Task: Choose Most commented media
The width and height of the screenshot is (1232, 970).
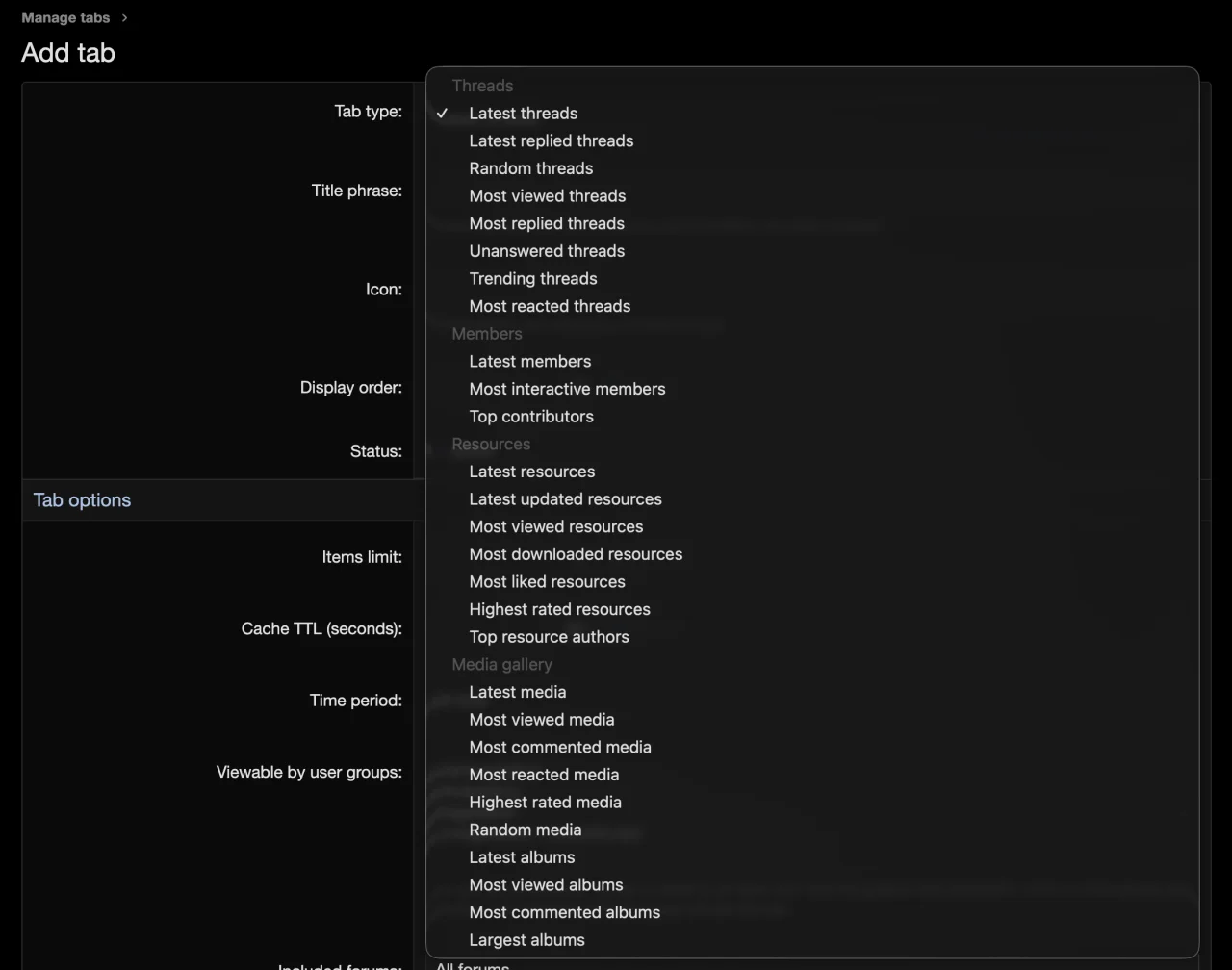Action: pyautogui.click(x=559, y=748)
